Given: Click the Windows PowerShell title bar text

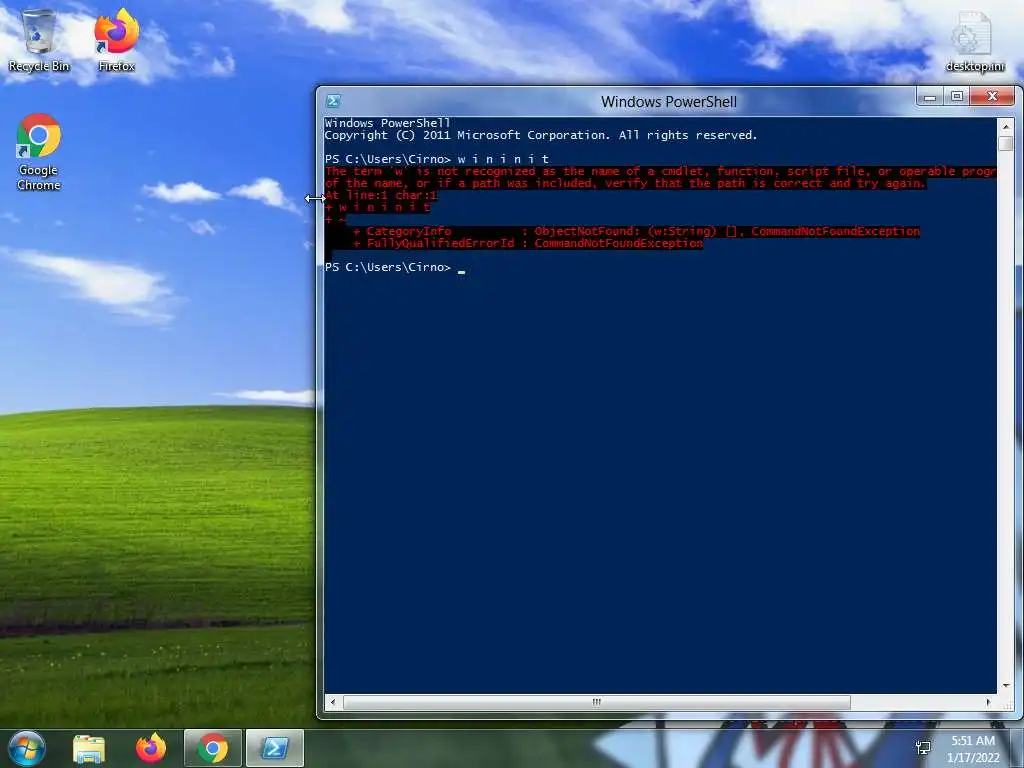Looking at the screenshot, I should tap(669, 102).
